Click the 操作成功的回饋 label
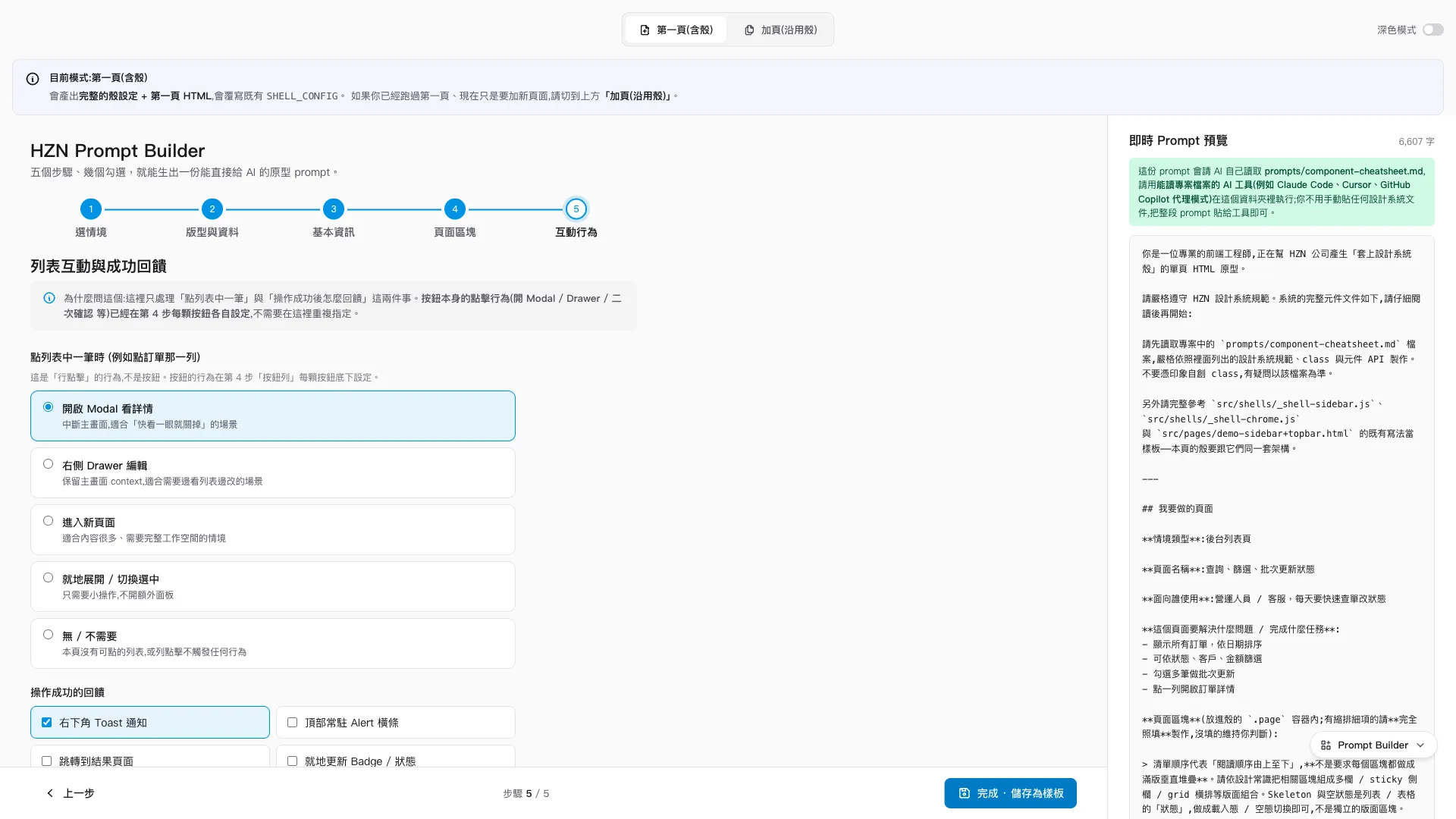This screenshot has height=819, width=1456. coord(67,692)
